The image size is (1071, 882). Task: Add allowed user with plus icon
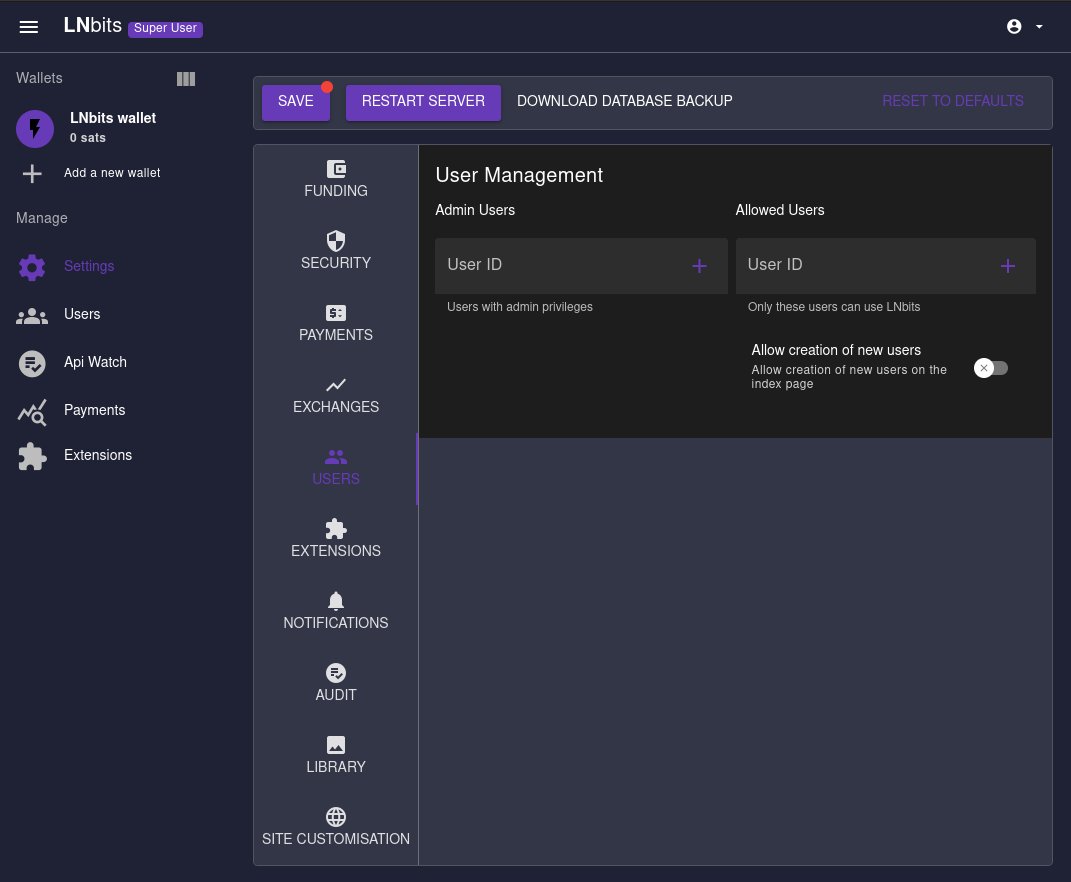1007,266
